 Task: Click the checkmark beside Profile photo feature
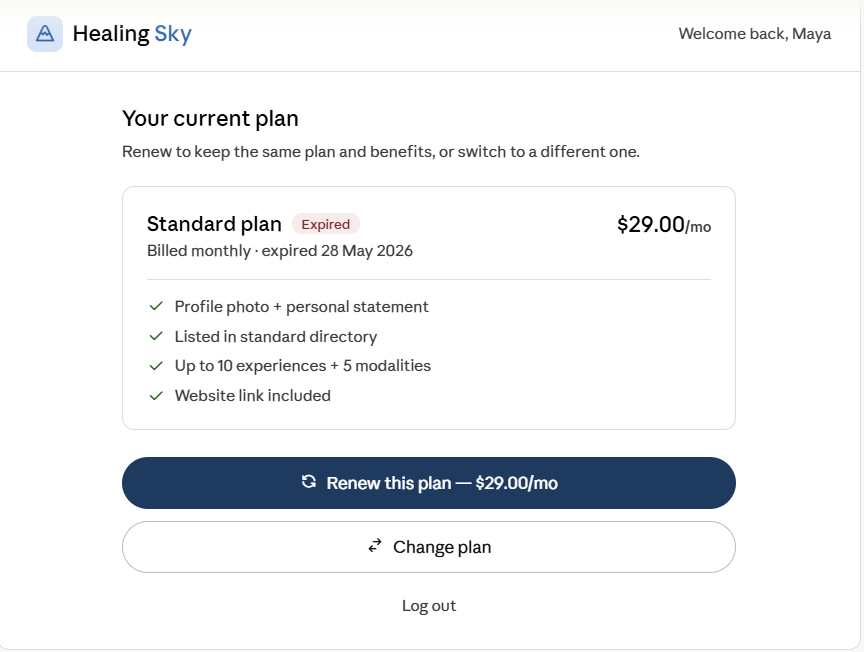[x=156, y=306]
